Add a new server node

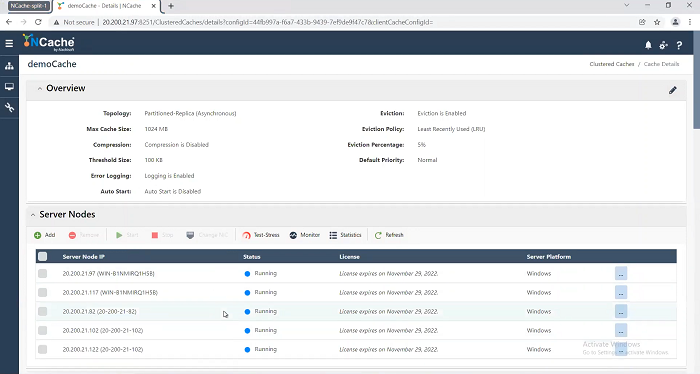tap(45, 235)
